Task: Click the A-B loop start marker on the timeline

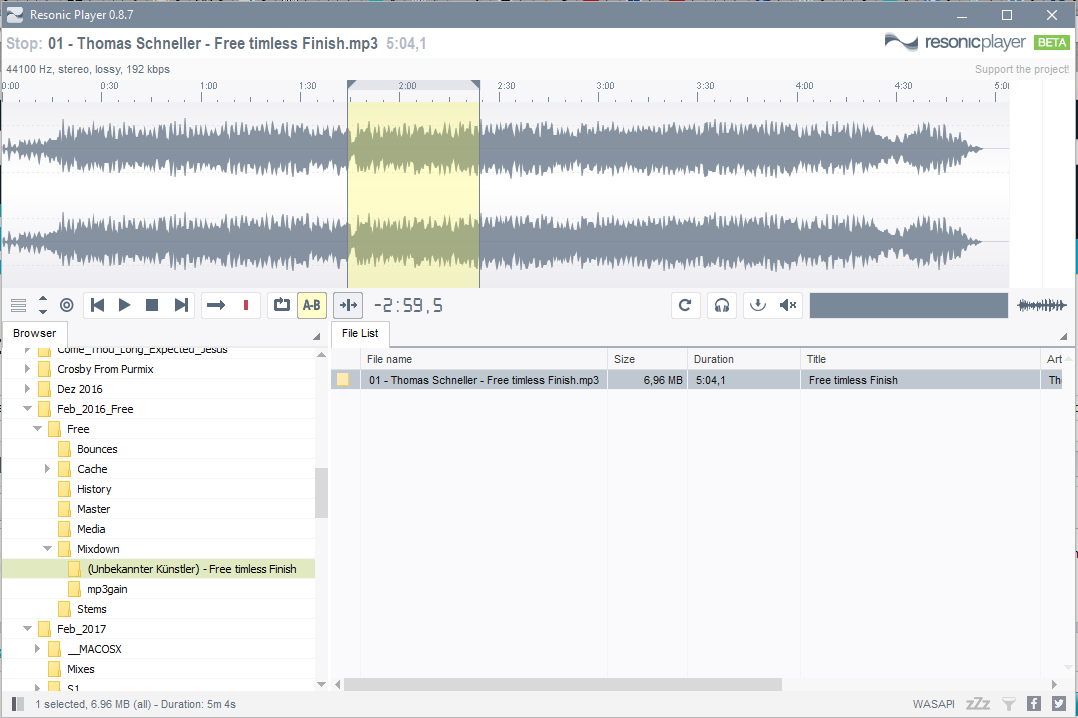Action: 351,85
